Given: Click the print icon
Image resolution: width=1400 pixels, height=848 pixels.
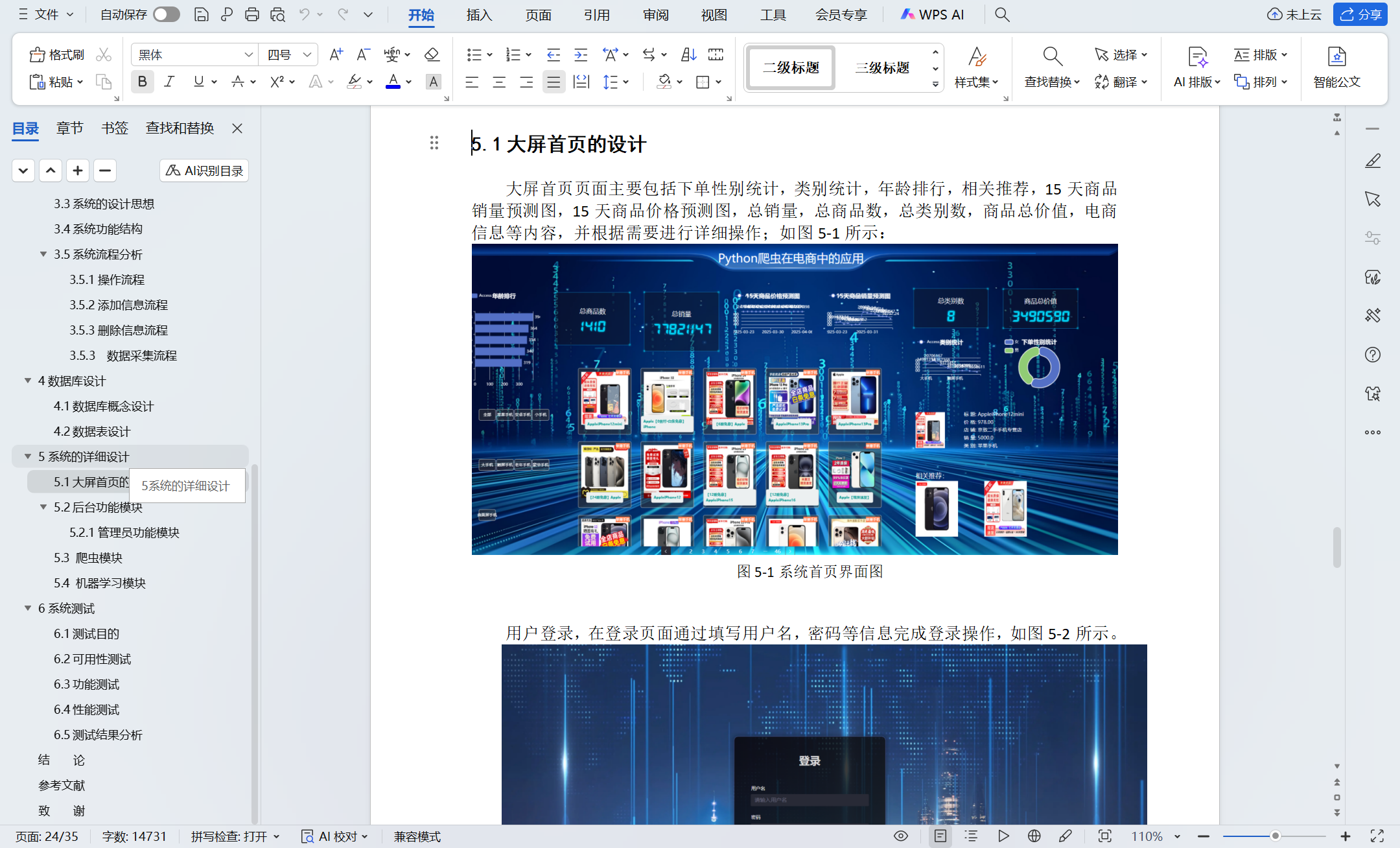Looking at the screenshot, I should pyautogui.click(x=252, y=14).
